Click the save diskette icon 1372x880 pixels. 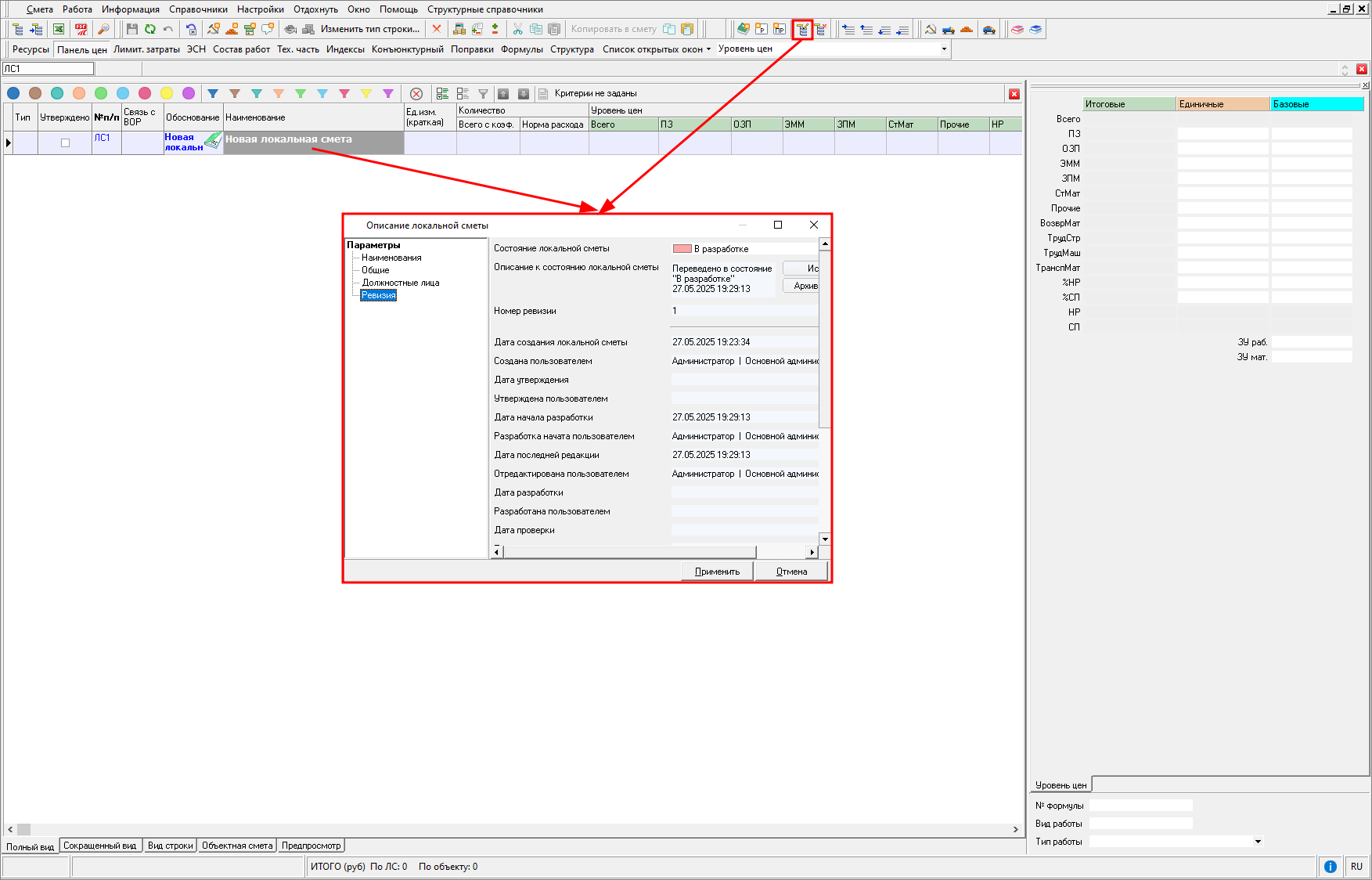[131, 29]
